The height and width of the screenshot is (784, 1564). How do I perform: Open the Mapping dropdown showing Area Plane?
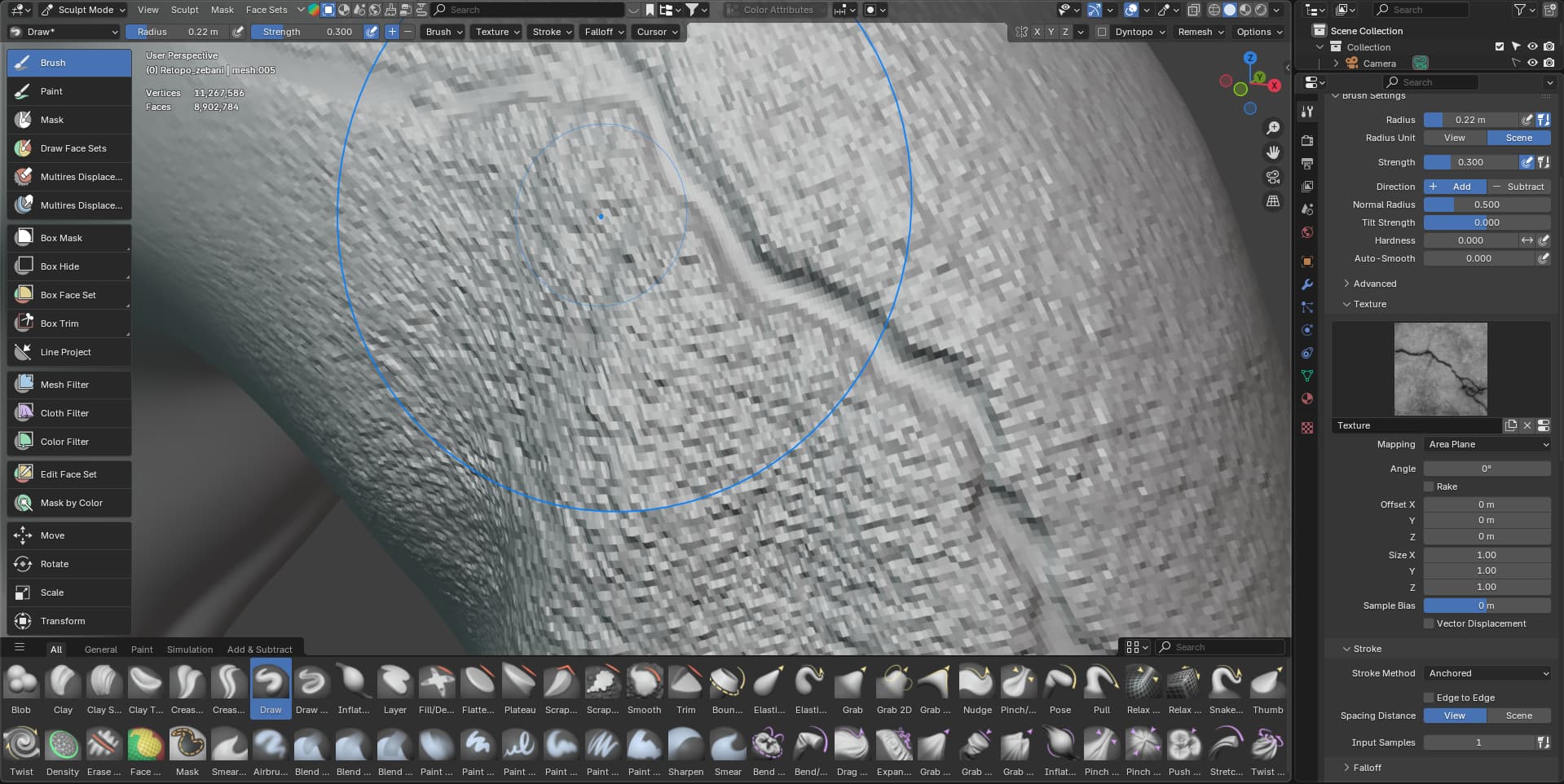[1487, 444]
